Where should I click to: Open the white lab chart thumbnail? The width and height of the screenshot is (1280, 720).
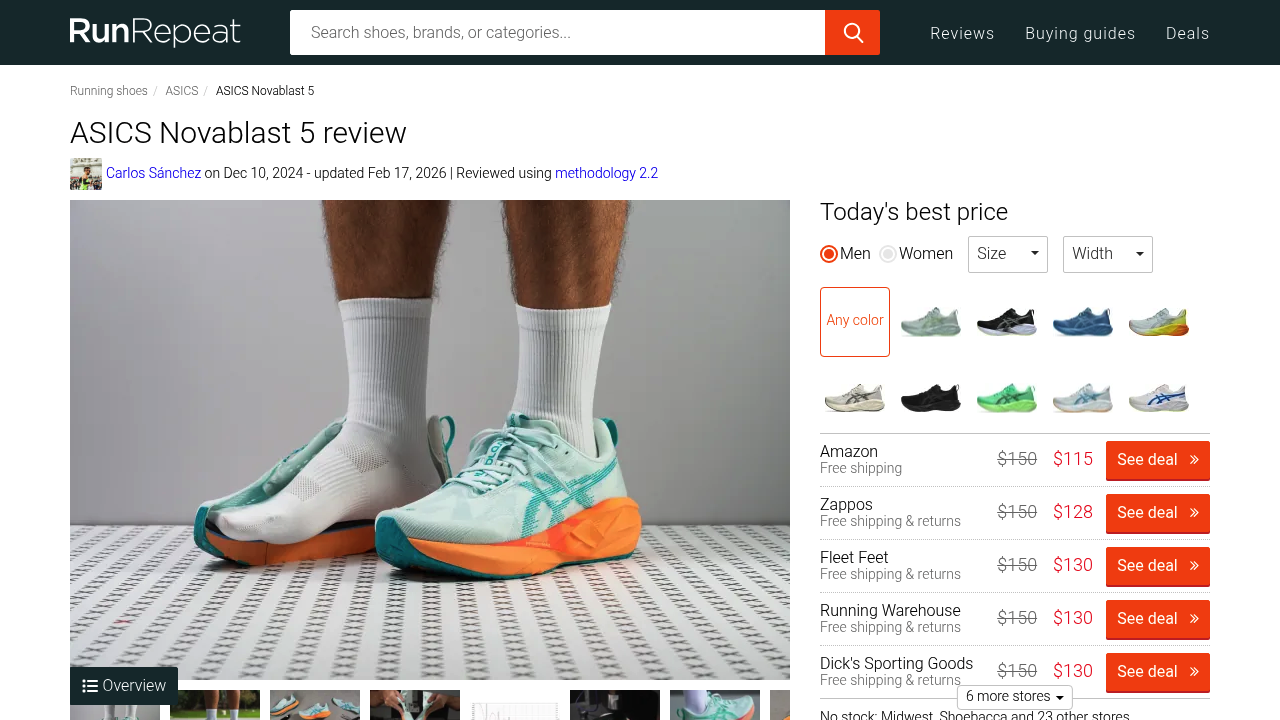[515, 705]
